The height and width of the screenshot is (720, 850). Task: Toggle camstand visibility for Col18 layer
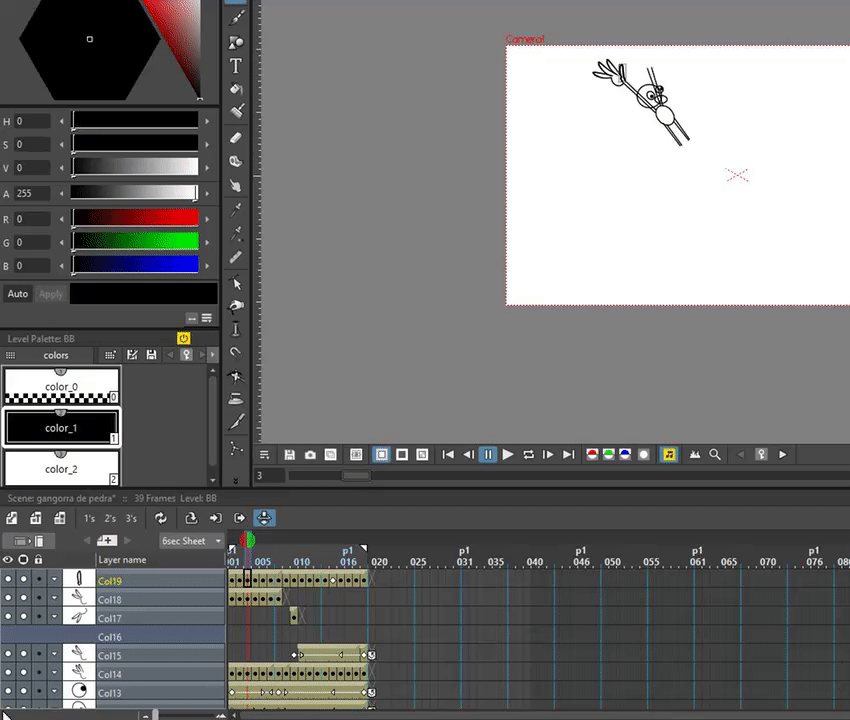pos(23,599)
